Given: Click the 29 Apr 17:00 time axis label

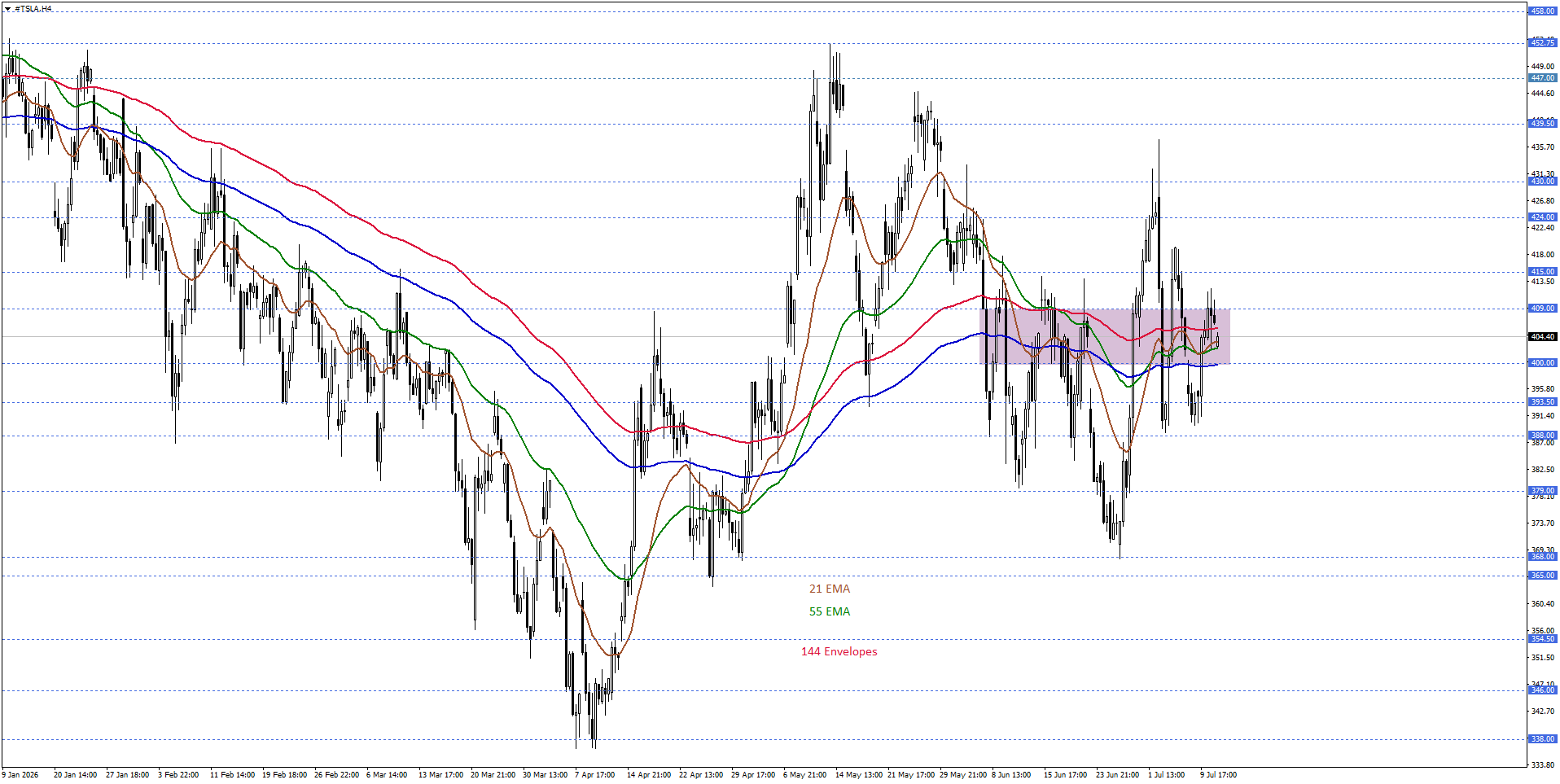Looking at the screenshot, I should 753,775.
